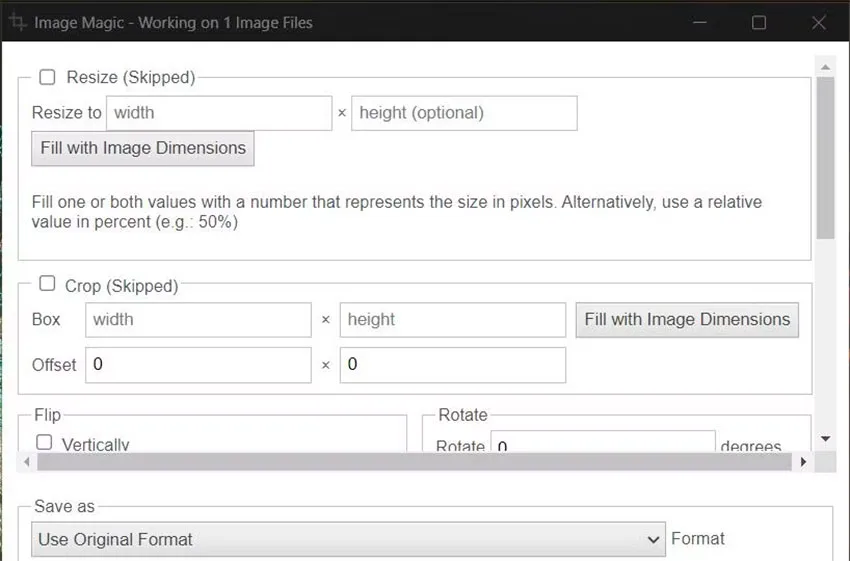
Task: Minimize the Image Magic window
Action: point(700,23)
